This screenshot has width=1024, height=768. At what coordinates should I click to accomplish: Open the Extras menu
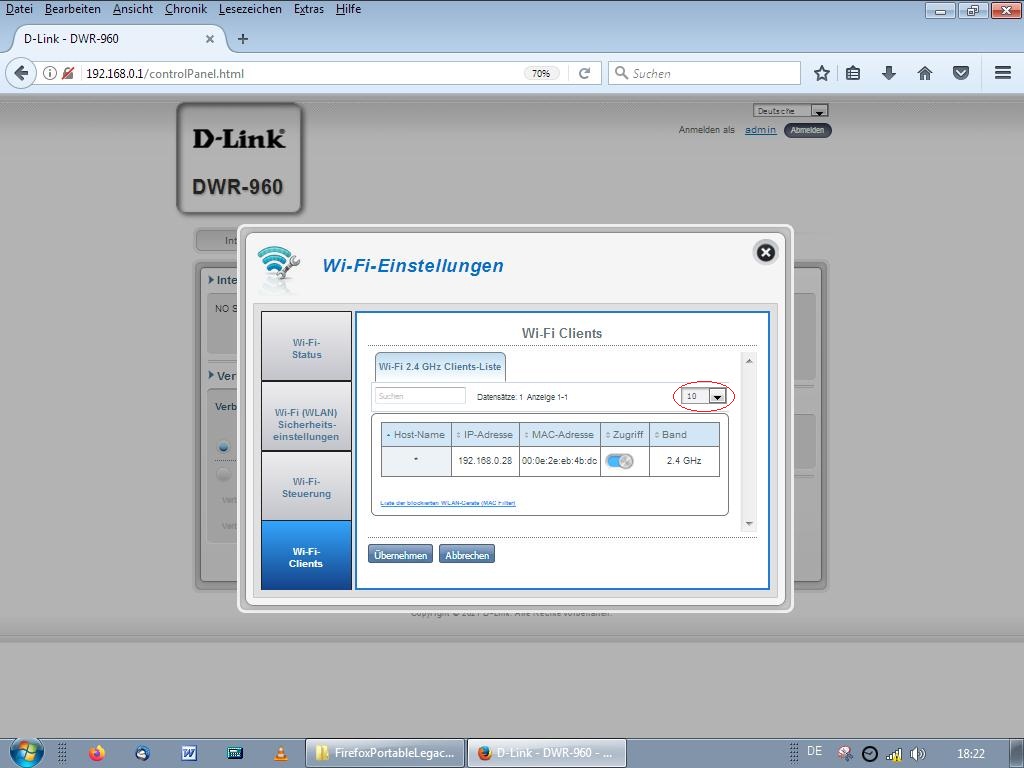point(309,9)
